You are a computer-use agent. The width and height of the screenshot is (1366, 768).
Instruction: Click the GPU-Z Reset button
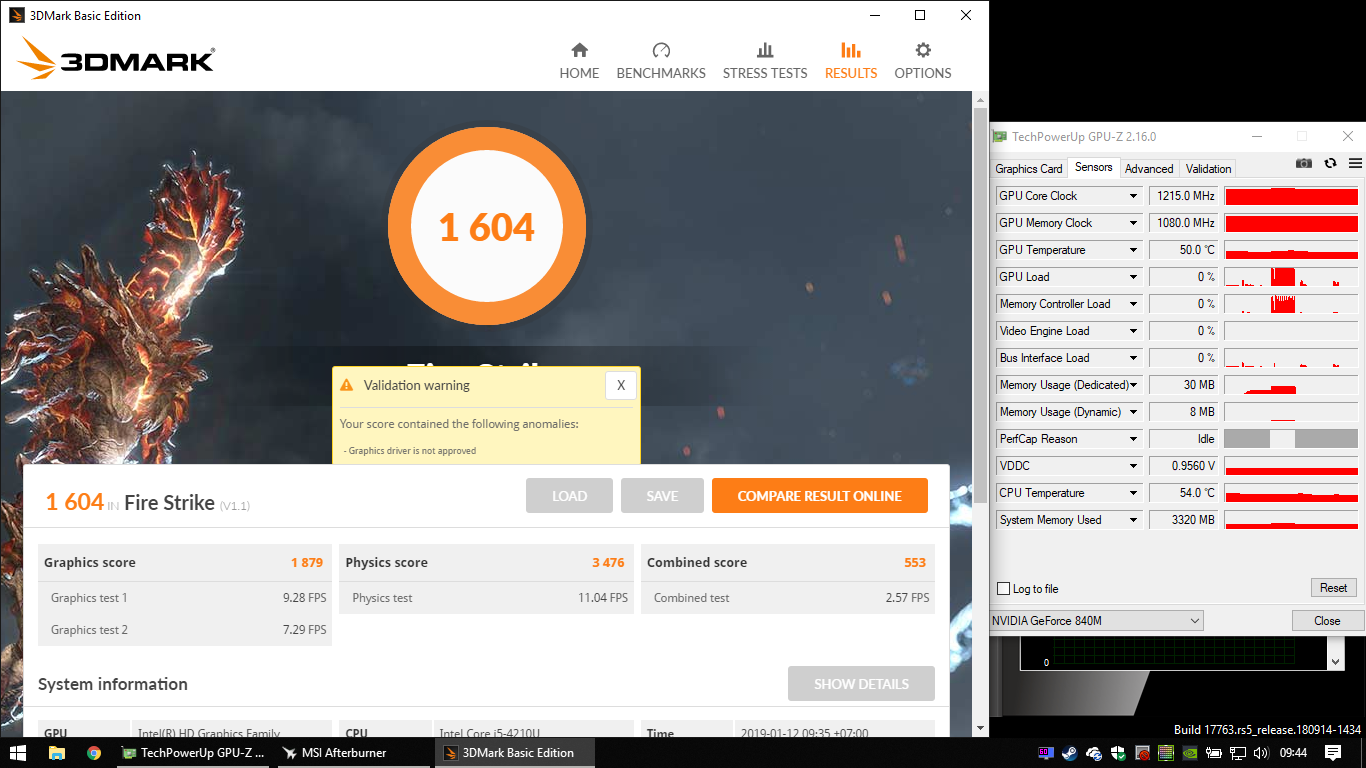point(1333,588)
